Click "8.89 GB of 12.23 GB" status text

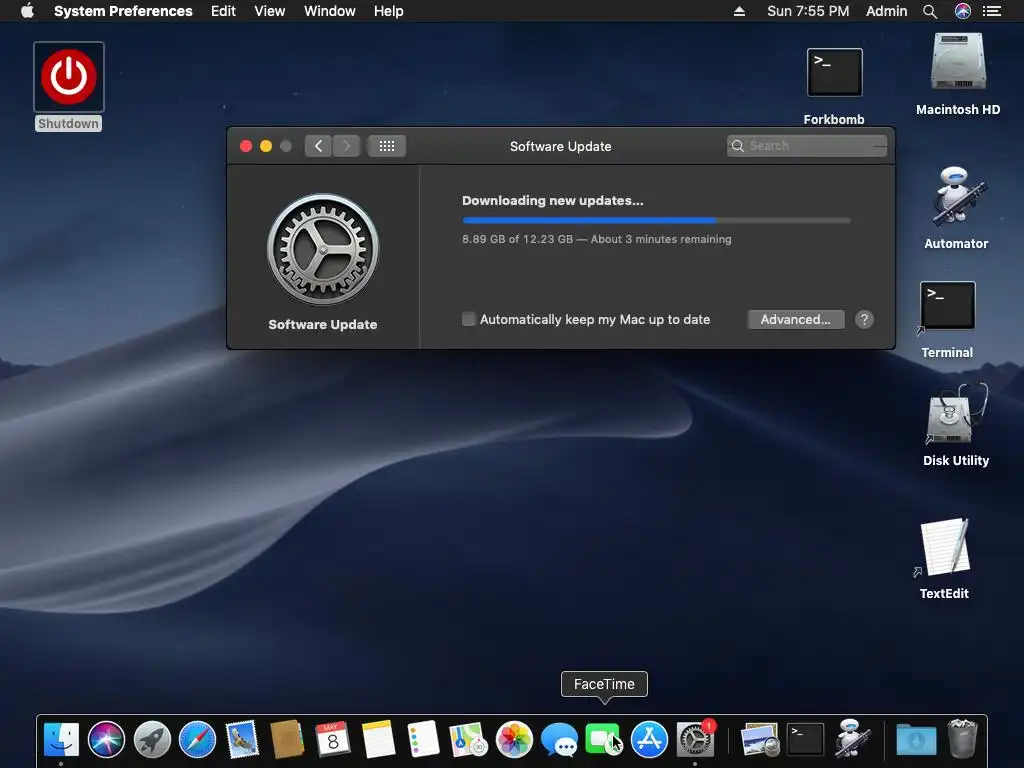[517, 239]
